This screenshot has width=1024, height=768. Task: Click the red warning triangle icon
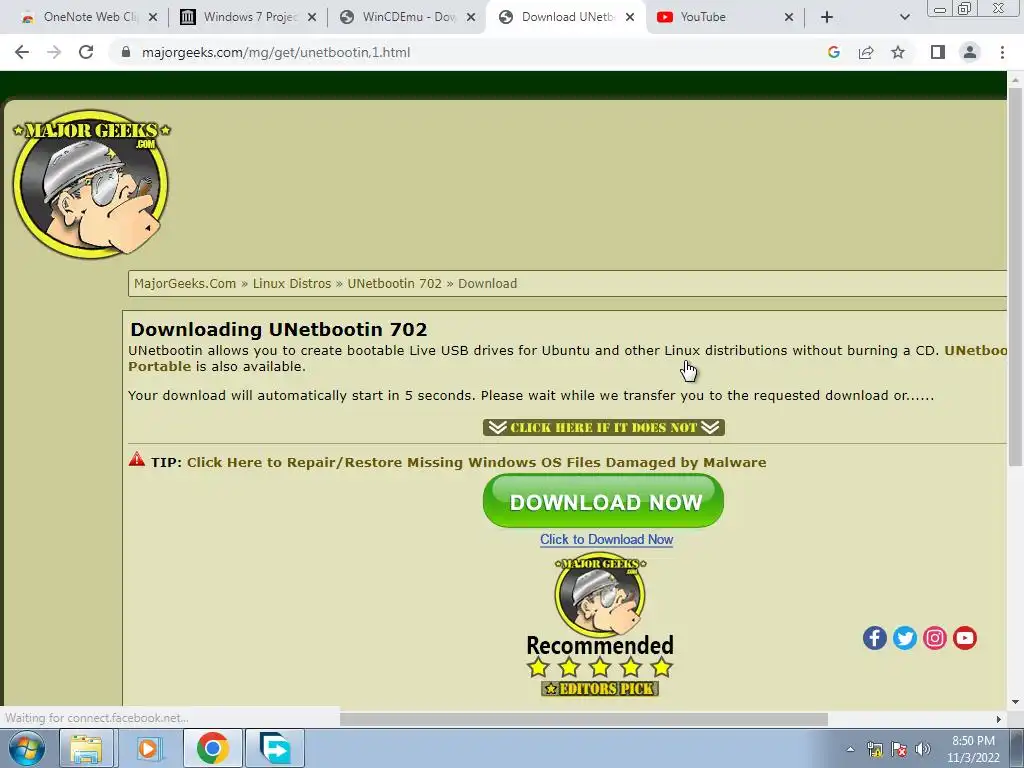136,459
